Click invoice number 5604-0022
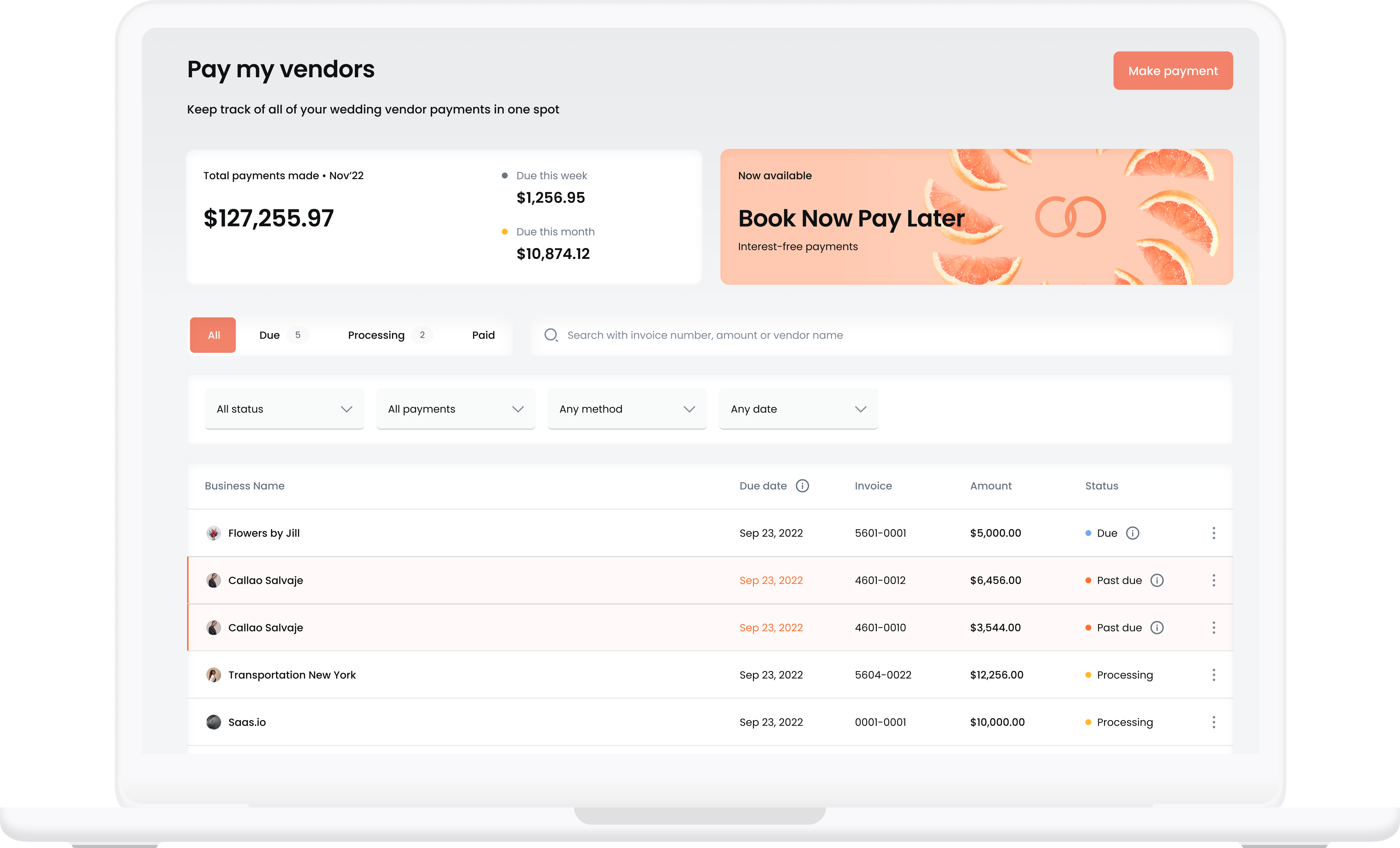Viewport: 1400px width, 848px height. [x=883, y=675]
